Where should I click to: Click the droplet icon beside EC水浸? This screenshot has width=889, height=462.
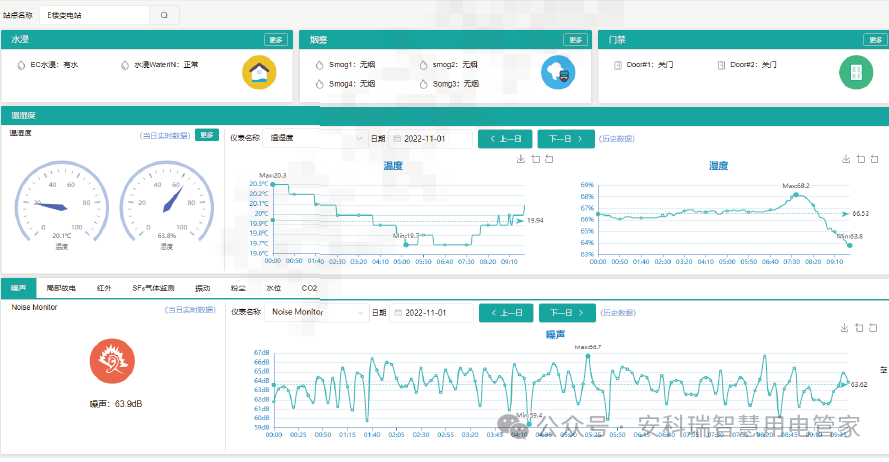click(21, 65)
